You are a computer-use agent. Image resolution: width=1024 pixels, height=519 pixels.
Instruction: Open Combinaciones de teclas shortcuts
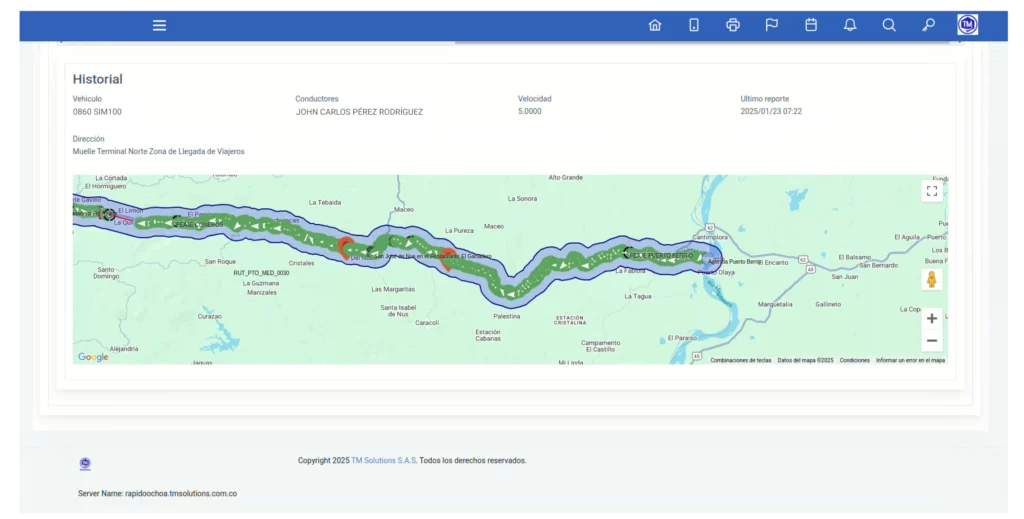point(740,360)
